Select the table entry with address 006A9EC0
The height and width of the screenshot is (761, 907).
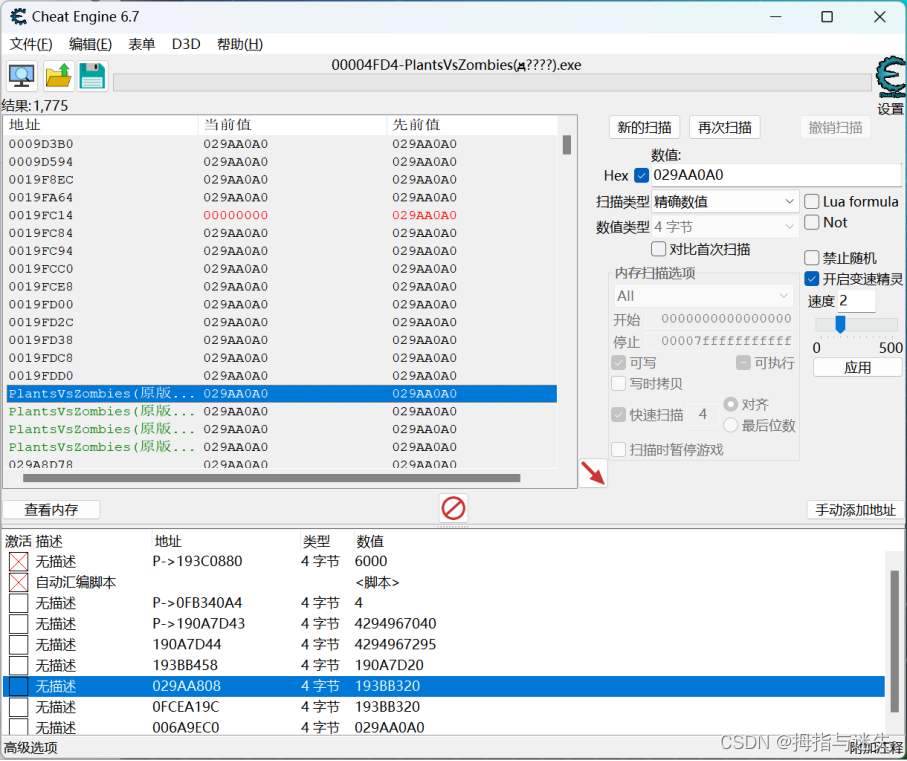point(444,727)
